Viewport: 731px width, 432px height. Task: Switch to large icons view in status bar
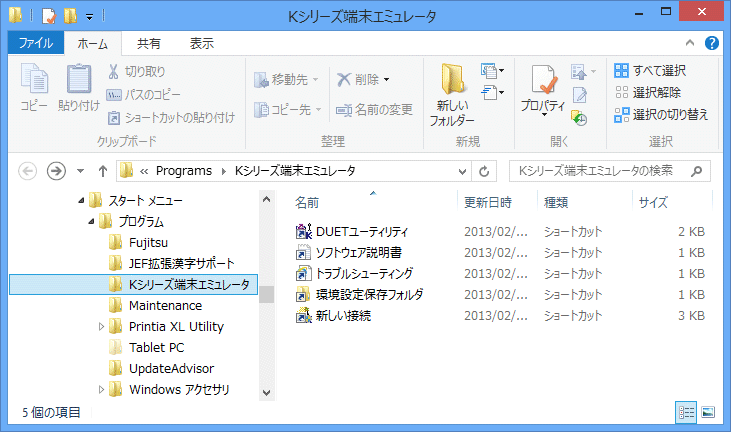[708, 412]
